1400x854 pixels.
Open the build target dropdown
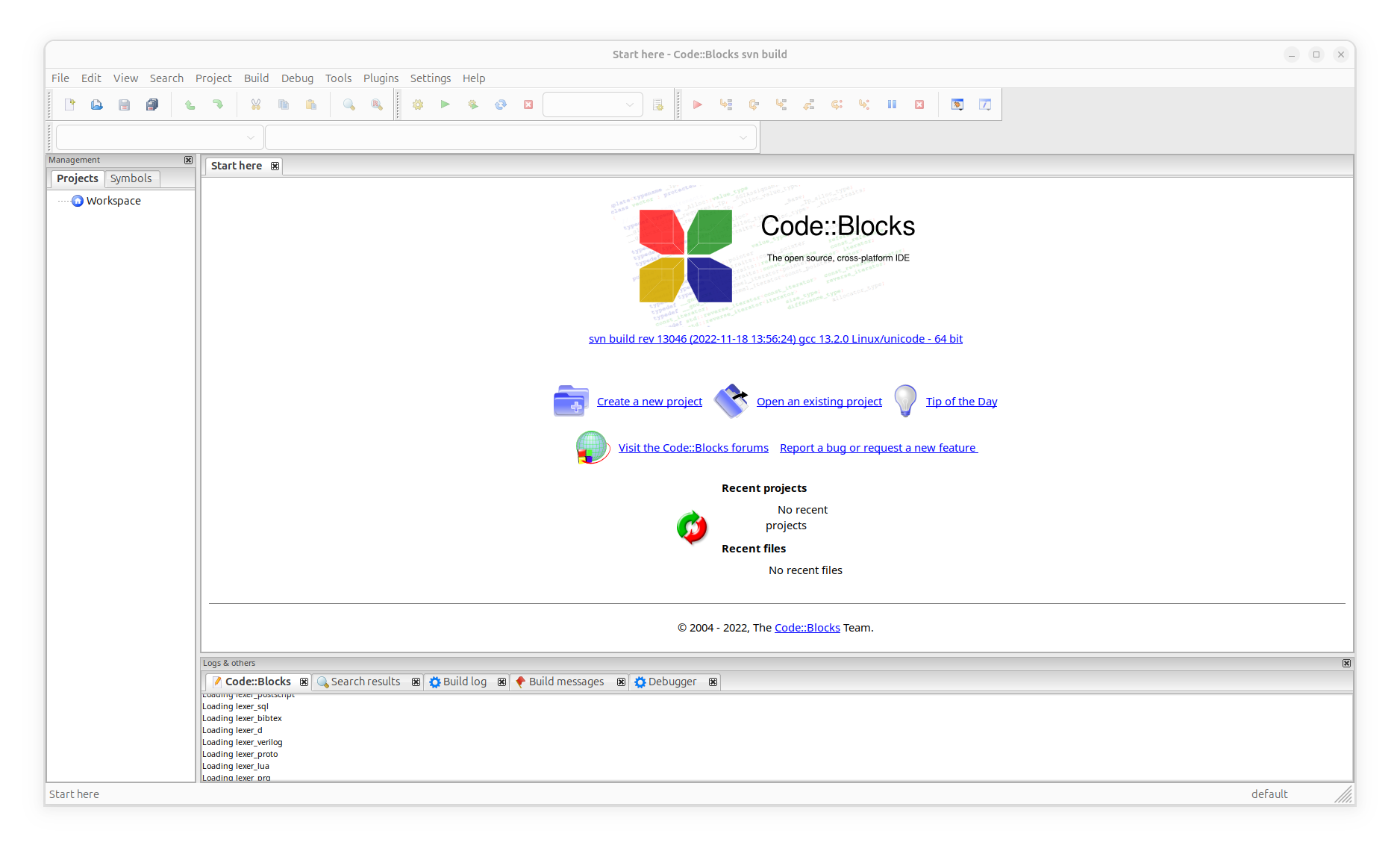593,105
